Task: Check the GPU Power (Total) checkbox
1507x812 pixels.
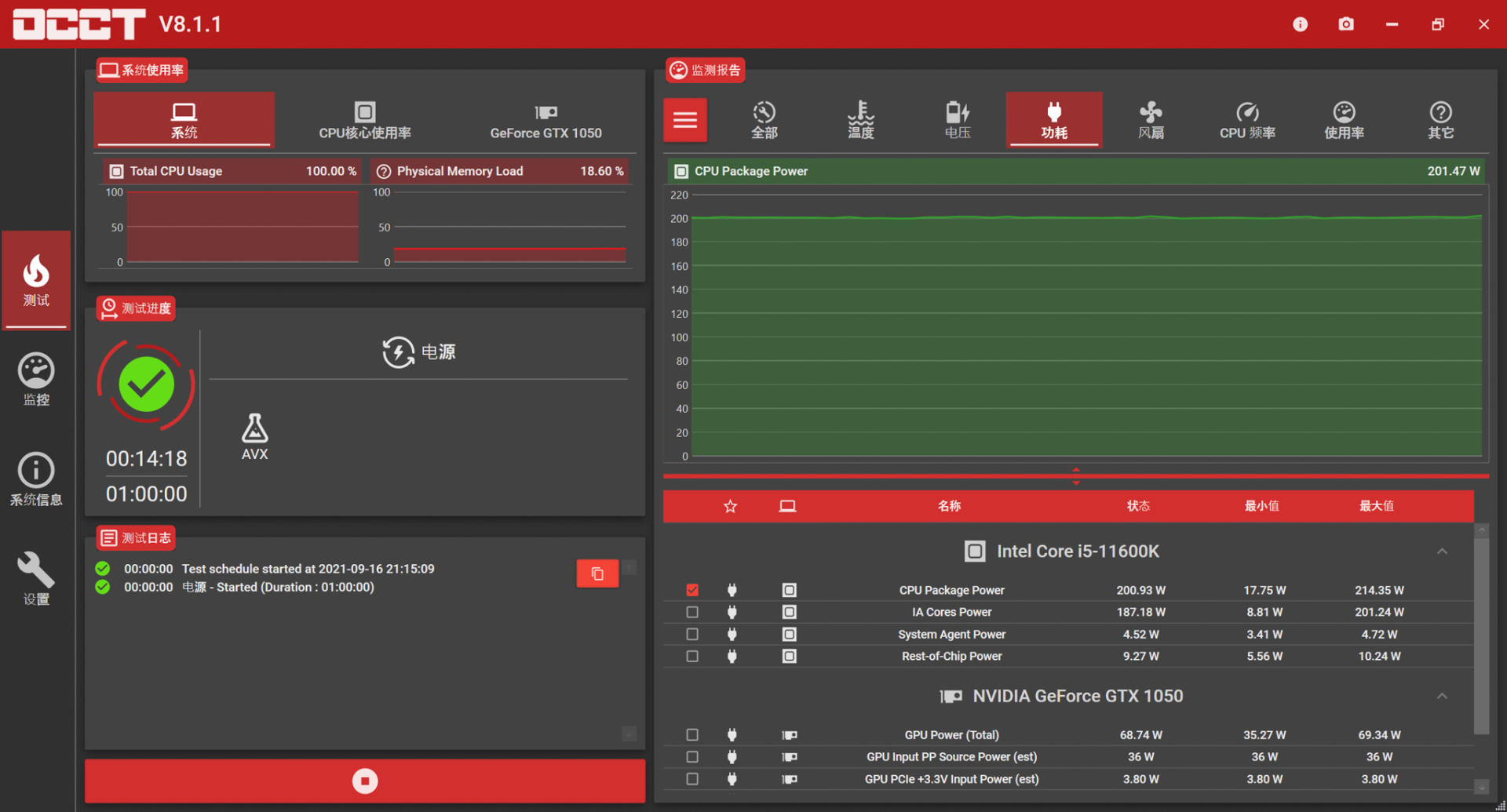Action: 692,735
